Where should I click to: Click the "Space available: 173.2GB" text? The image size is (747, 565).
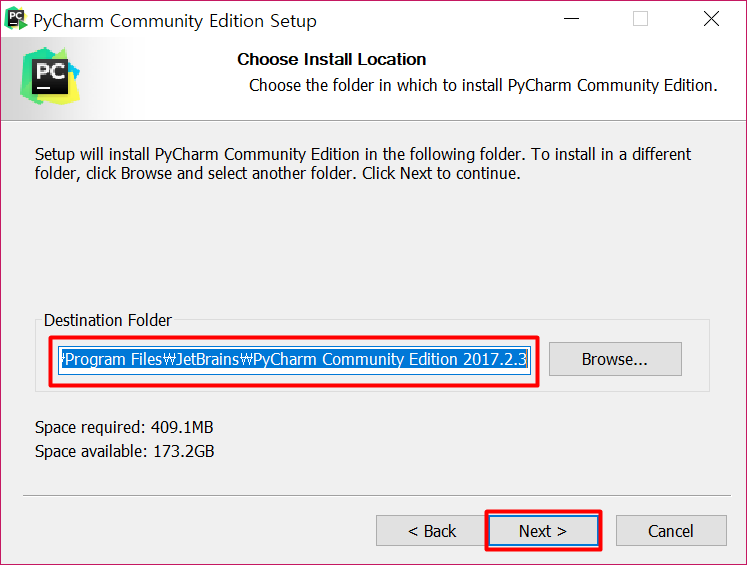[124, 451]
